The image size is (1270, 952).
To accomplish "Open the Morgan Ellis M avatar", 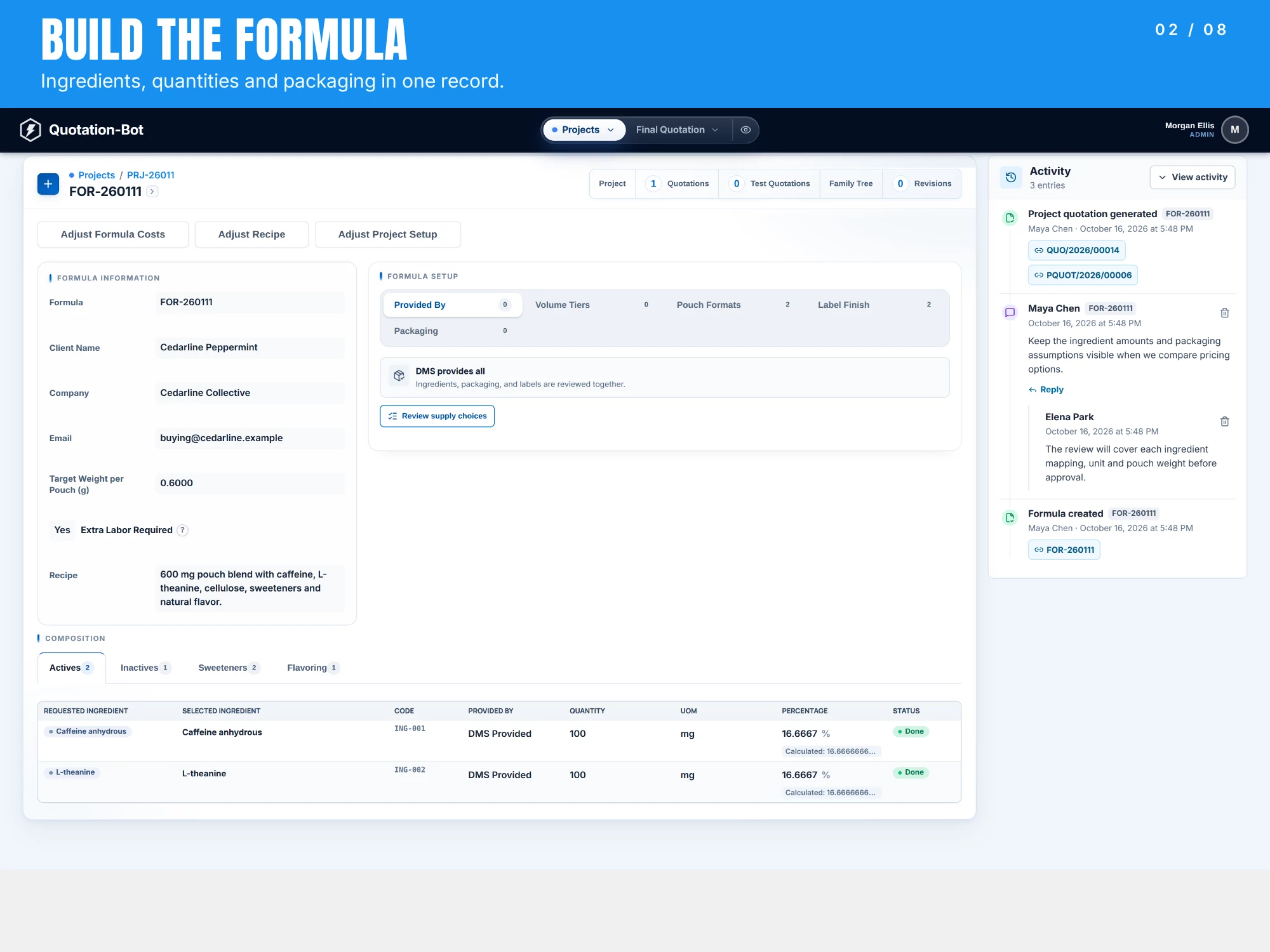I will tap(1234, 129).
